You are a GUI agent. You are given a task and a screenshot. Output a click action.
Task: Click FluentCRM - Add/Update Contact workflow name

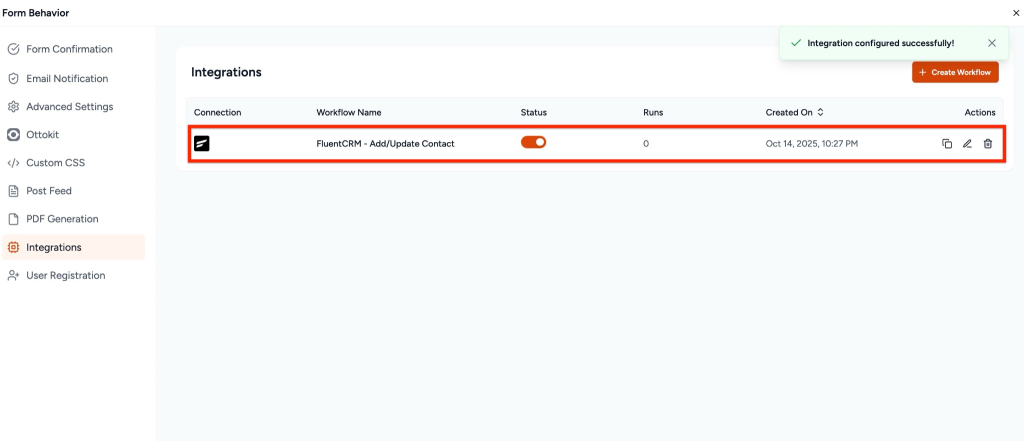[x=385, y=144]
